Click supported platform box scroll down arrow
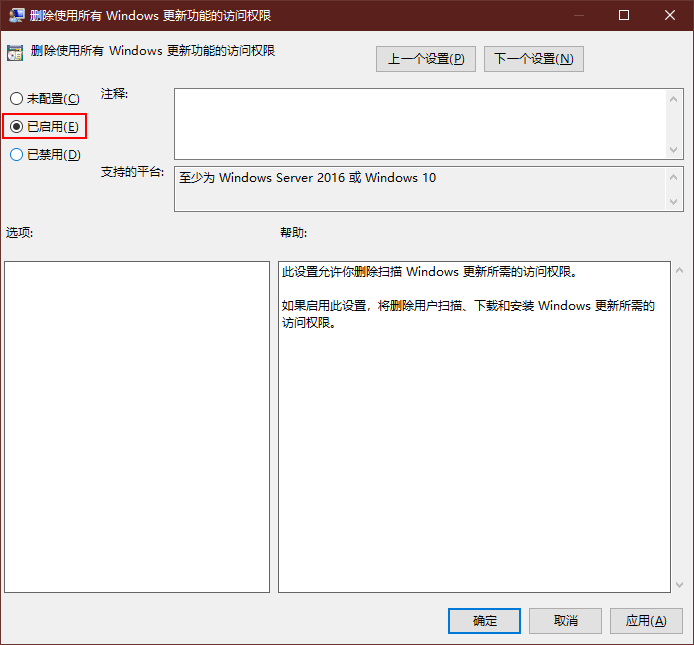The height and width of the screenshot is (645, 694). pyautogui.click(x=673, y=202)
